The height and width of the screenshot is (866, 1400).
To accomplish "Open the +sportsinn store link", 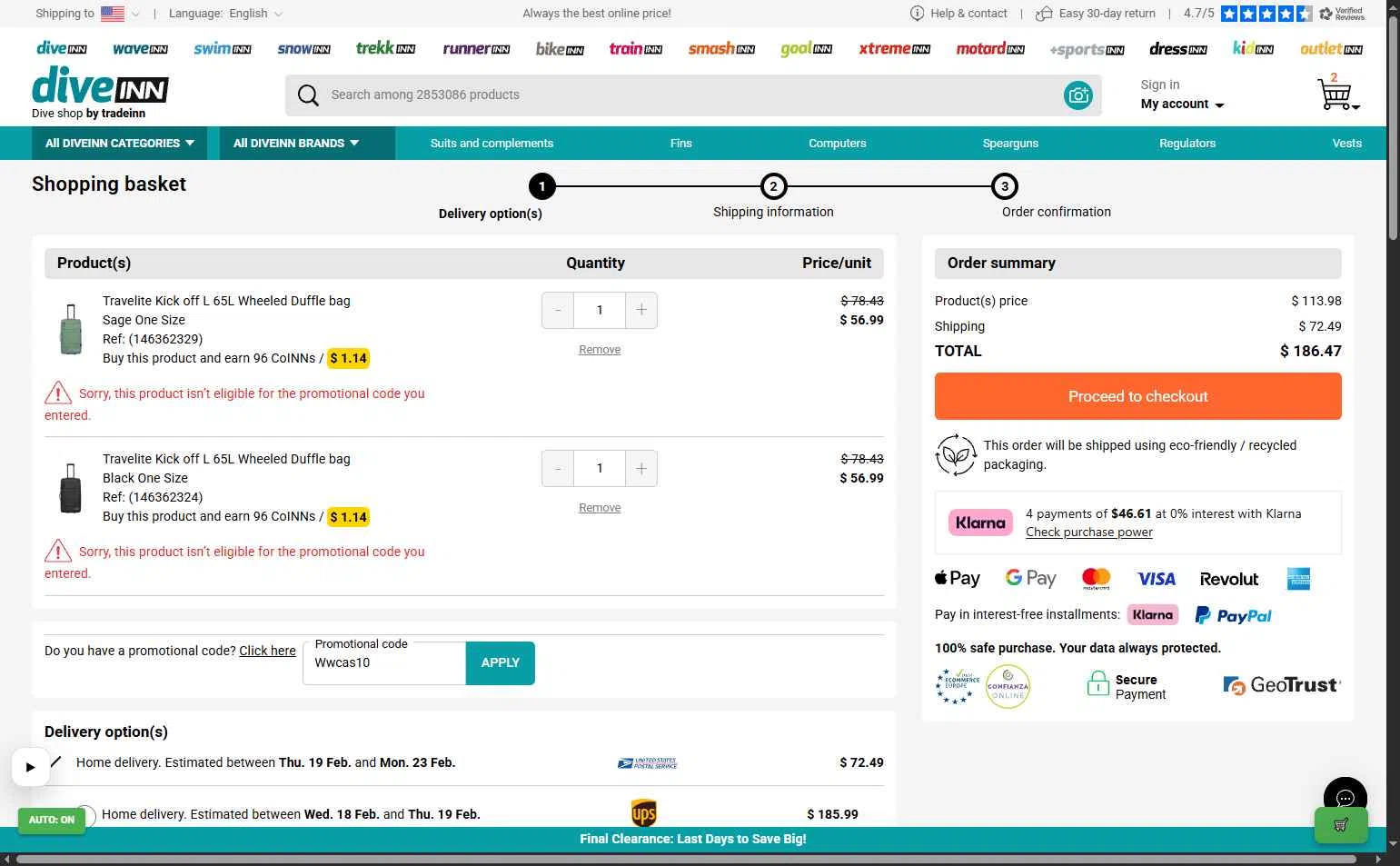I will click(1087, 50).
